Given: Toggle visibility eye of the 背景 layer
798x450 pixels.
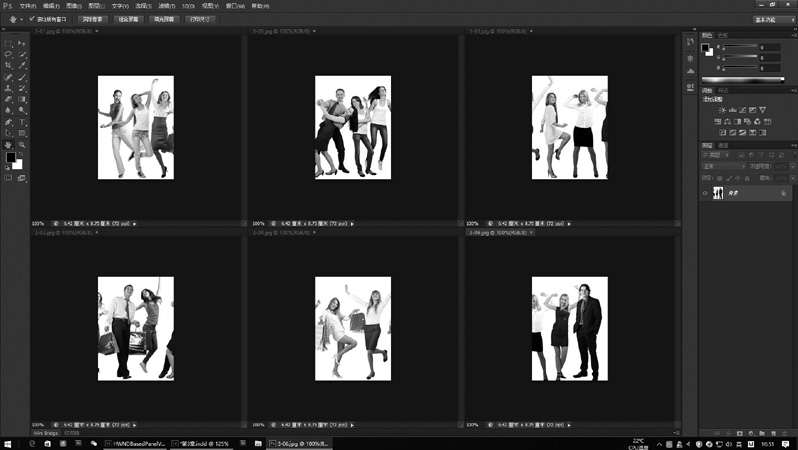Looking at the screenshot, I should (705, 193).
